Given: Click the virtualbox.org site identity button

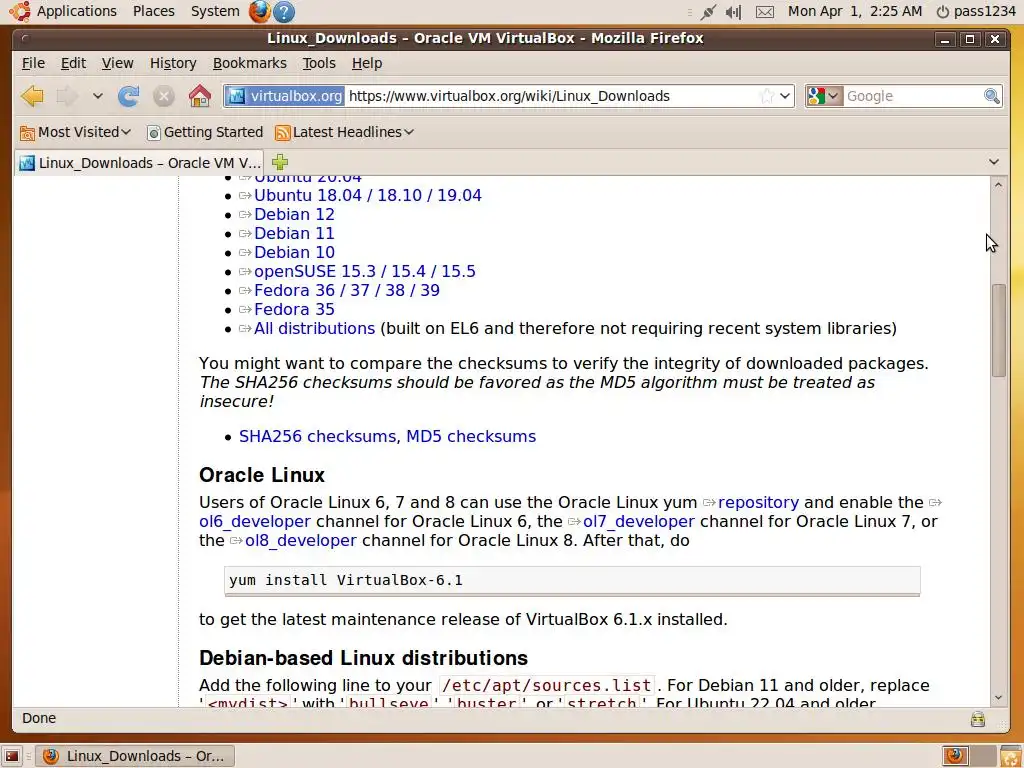Looking at the screenshot, I should pos(285,96).
